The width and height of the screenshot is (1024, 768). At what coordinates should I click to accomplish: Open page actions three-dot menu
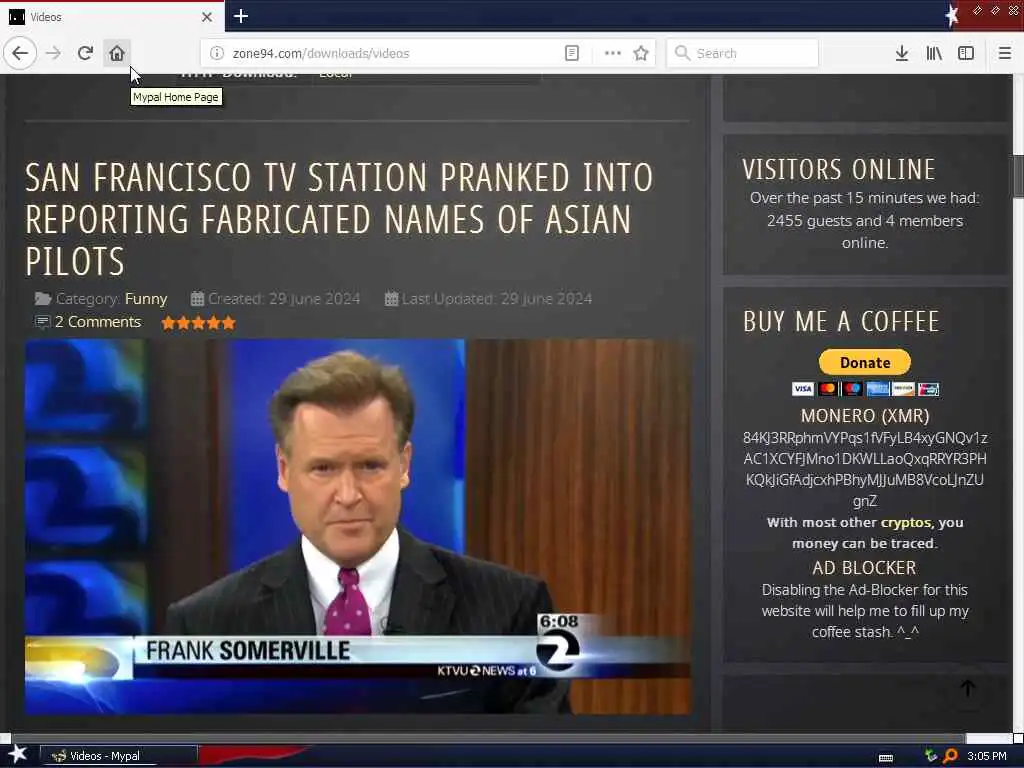[x=613, y=53]
